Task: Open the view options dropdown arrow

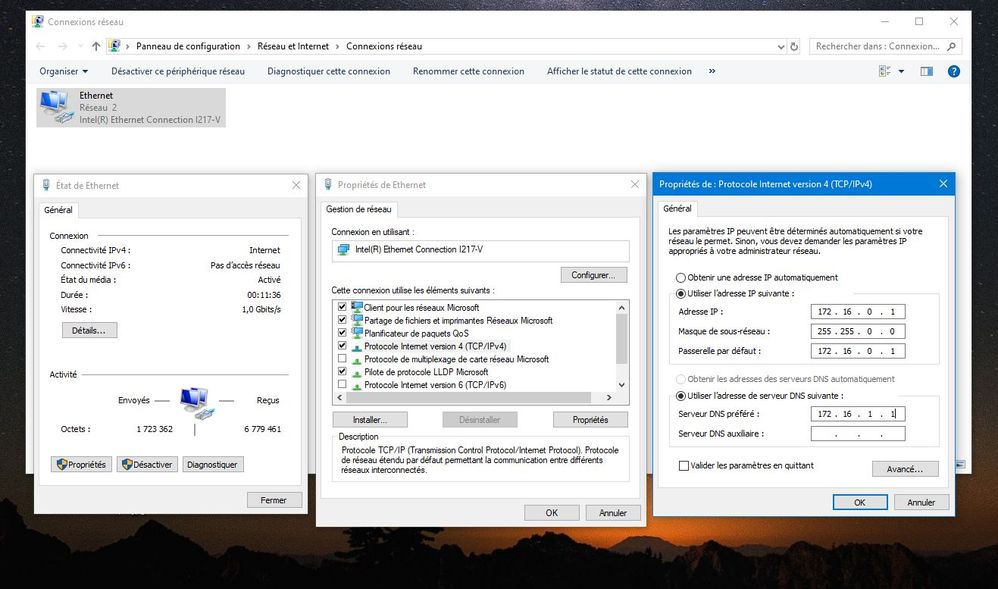Action: point(901,71)
